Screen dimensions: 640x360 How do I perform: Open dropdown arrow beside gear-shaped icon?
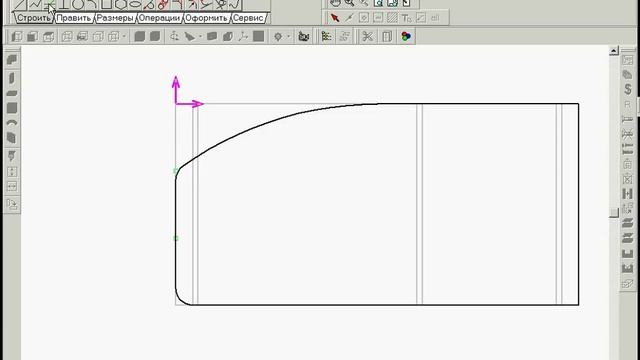[289, 36]
